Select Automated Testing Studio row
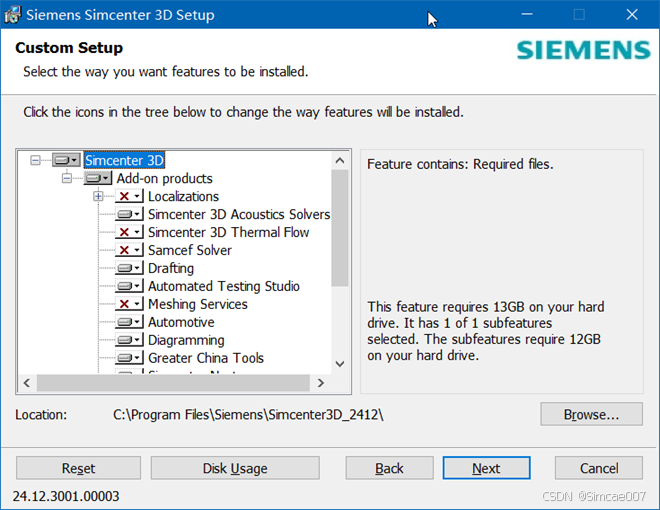Image resolution: width=660 pixels, height=510 pixels. point(224,286)
